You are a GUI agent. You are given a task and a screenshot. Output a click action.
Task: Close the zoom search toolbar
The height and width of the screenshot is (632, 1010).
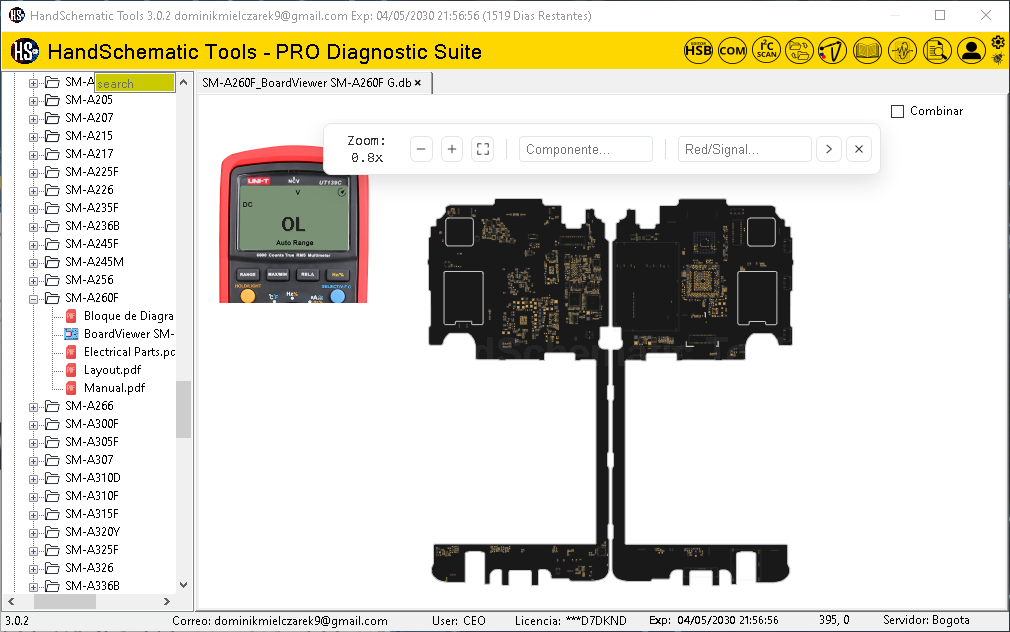tap(859, 149)
